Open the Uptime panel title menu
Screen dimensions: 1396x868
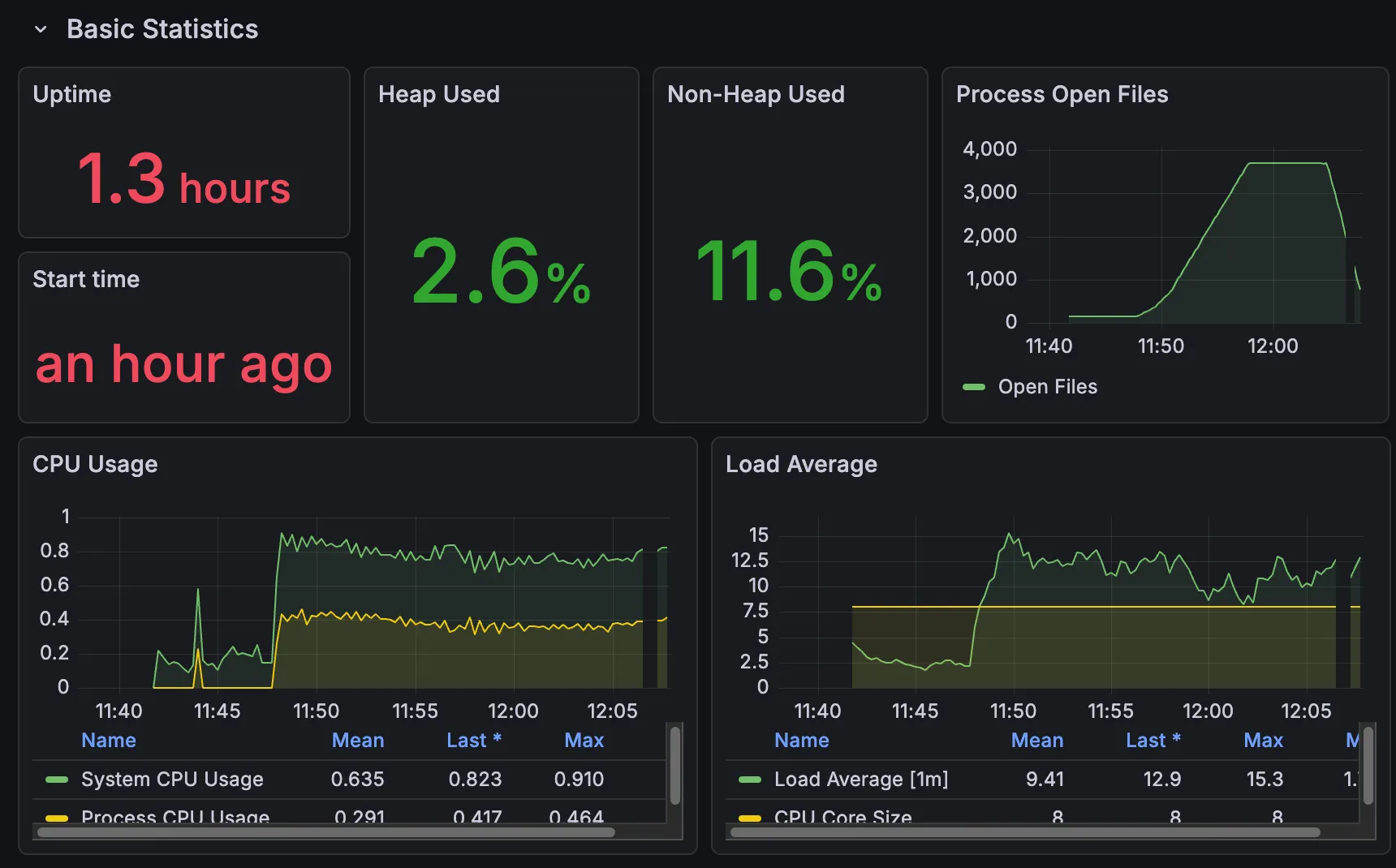tap(72, 94)
